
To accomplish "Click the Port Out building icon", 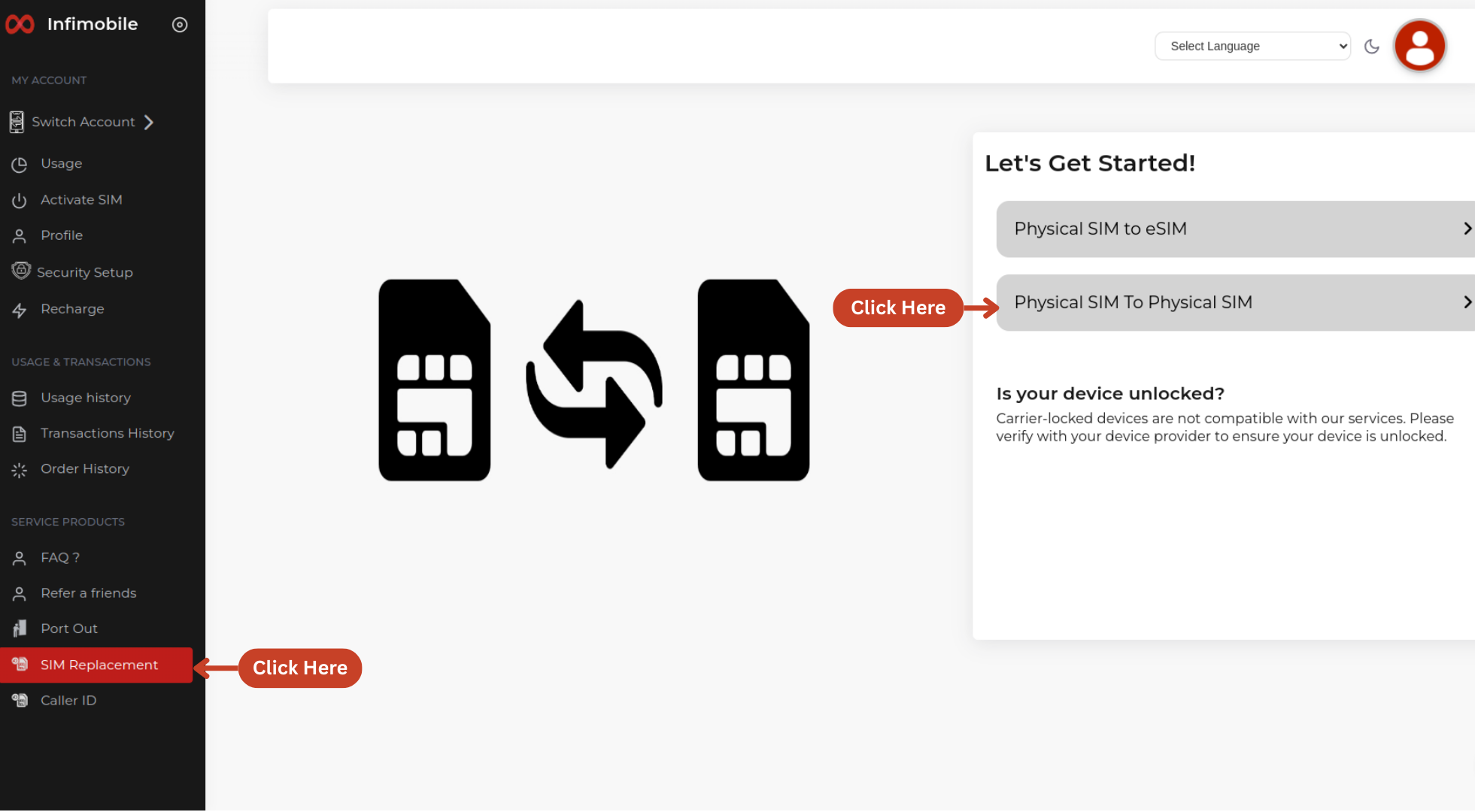I will [20, 629].
